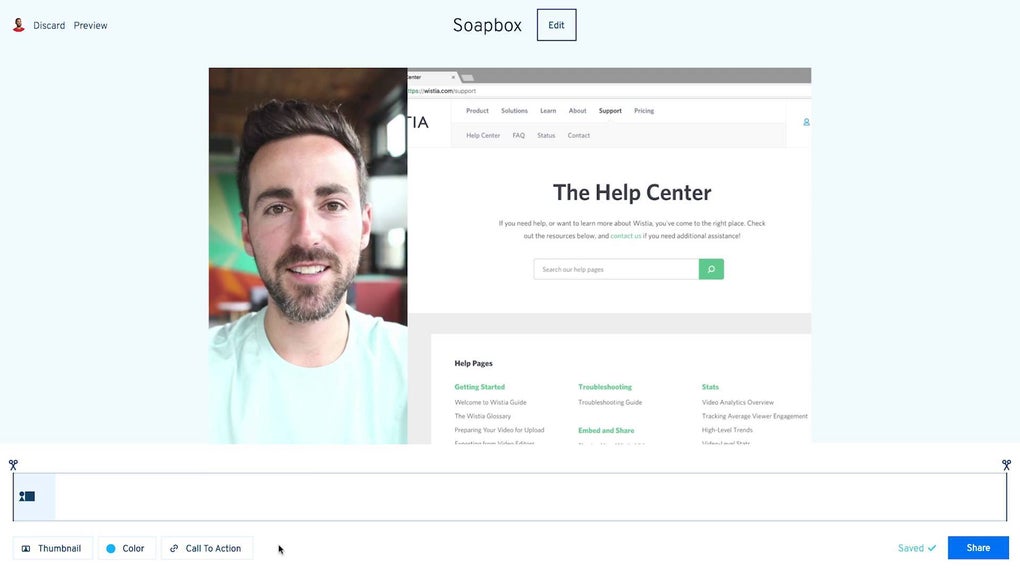This screenshot has width=1020, height=574.
Task: Open The Wistia Glossary link
Action: point(483,416)
